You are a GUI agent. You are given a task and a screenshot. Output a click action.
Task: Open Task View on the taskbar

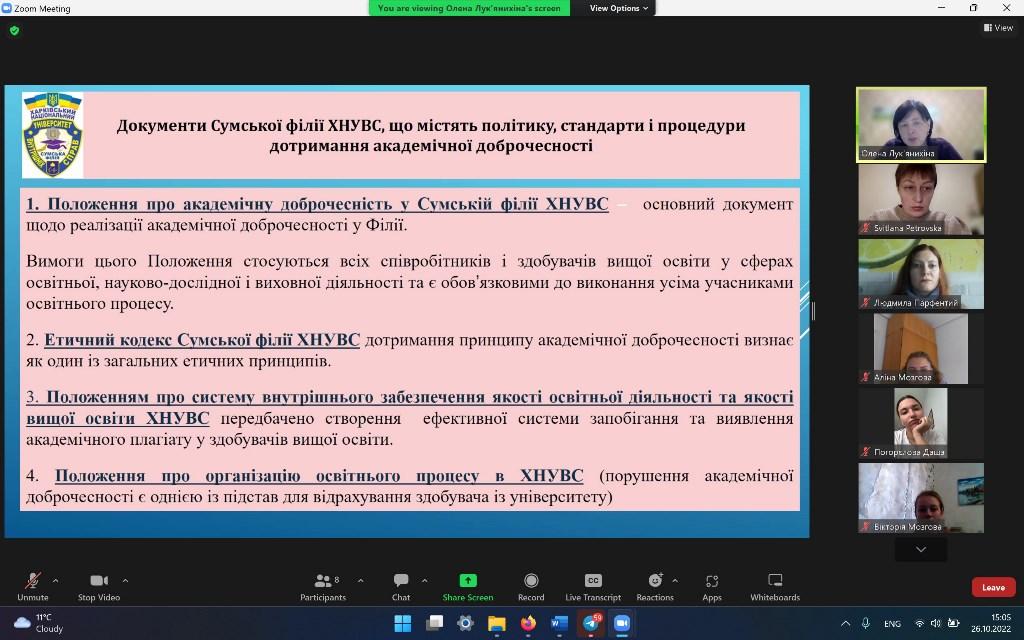(x=434, y=624)
